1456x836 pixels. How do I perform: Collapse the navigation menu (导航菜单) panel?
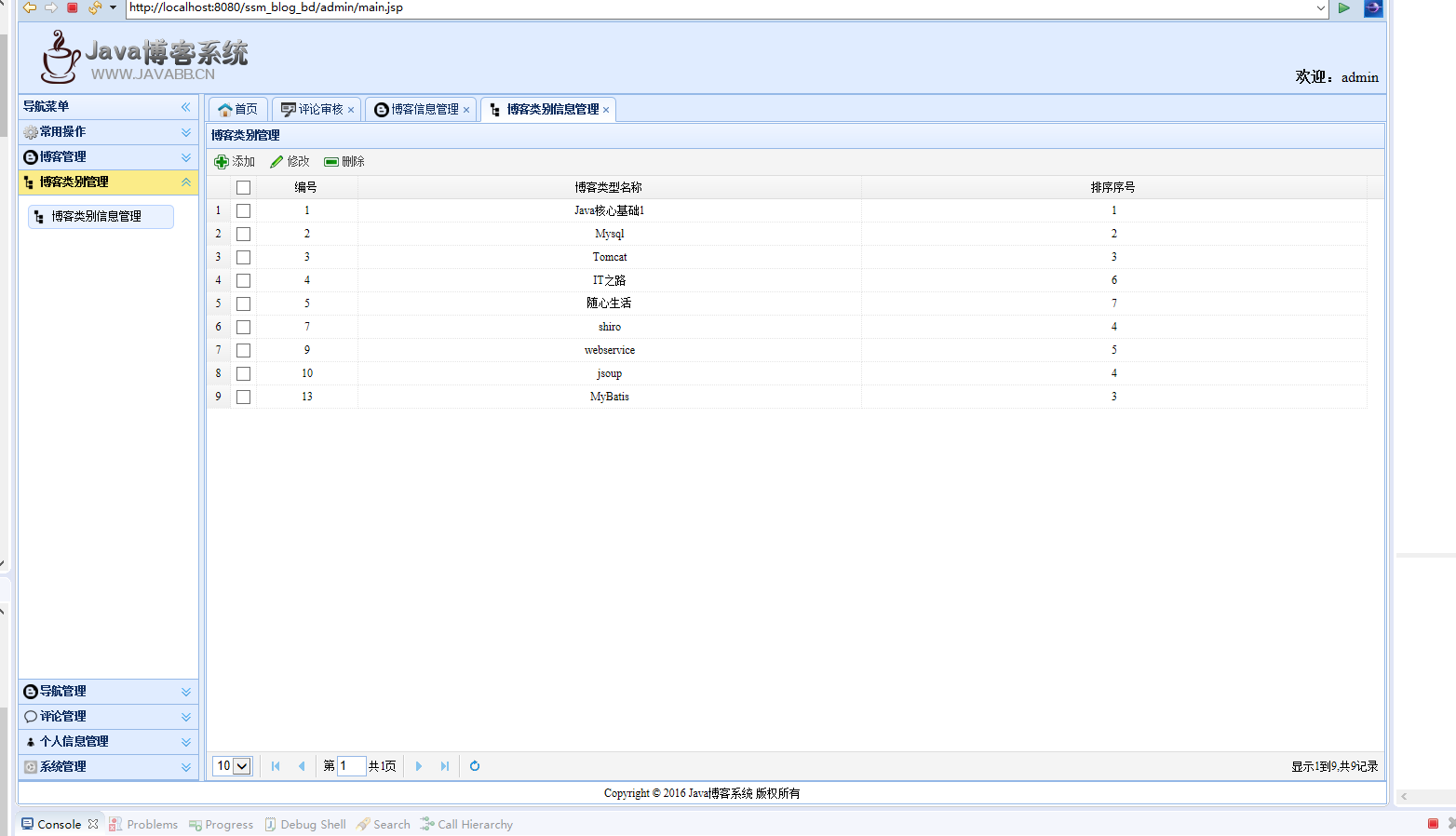click(186, 107)
